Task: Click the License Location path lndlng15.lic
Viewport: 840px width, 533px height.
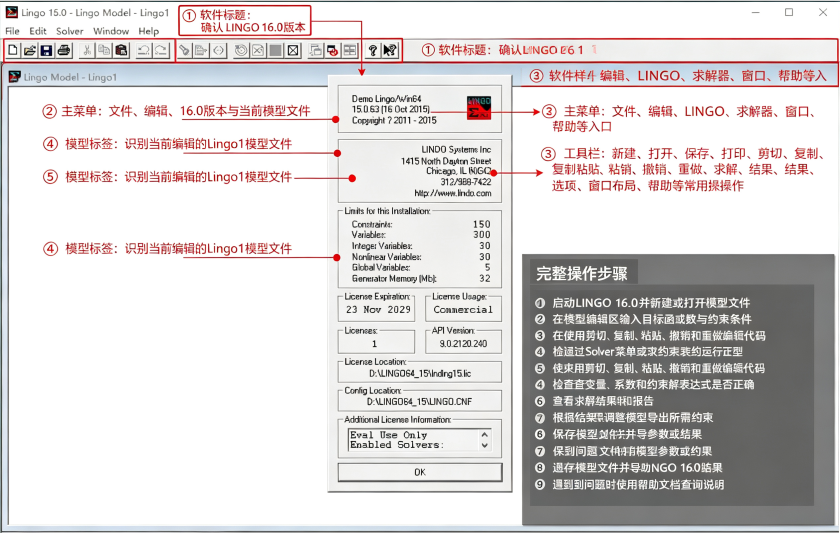Action: (x=420, y=373)
